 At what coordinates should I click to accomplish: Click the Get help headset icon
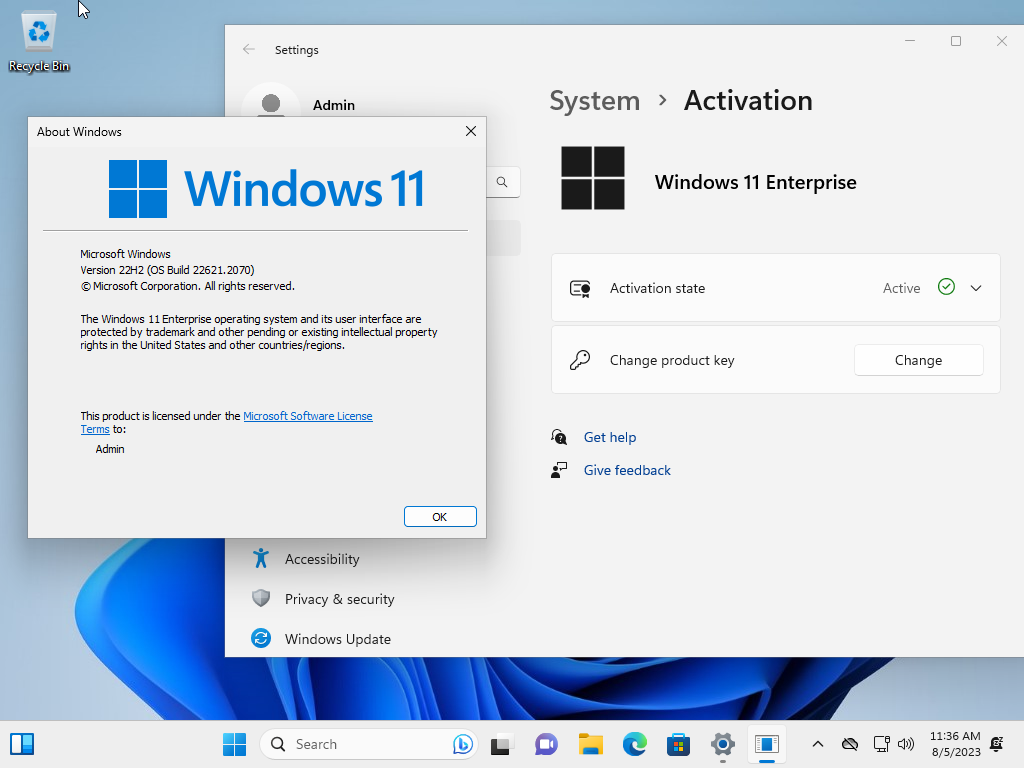pyautogui.click(x=559, y=437)
